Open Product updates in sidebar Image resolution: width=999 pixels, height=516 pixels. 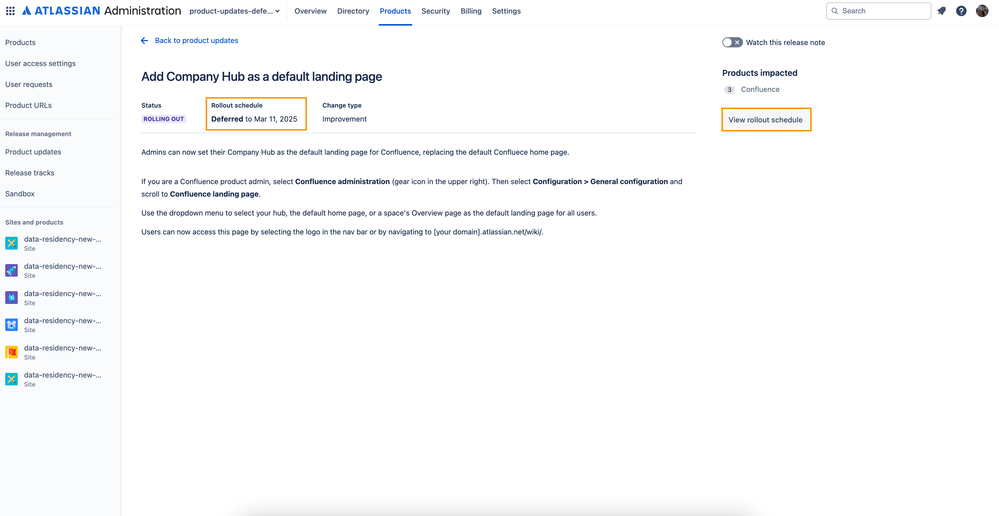(x=33, y=152)
